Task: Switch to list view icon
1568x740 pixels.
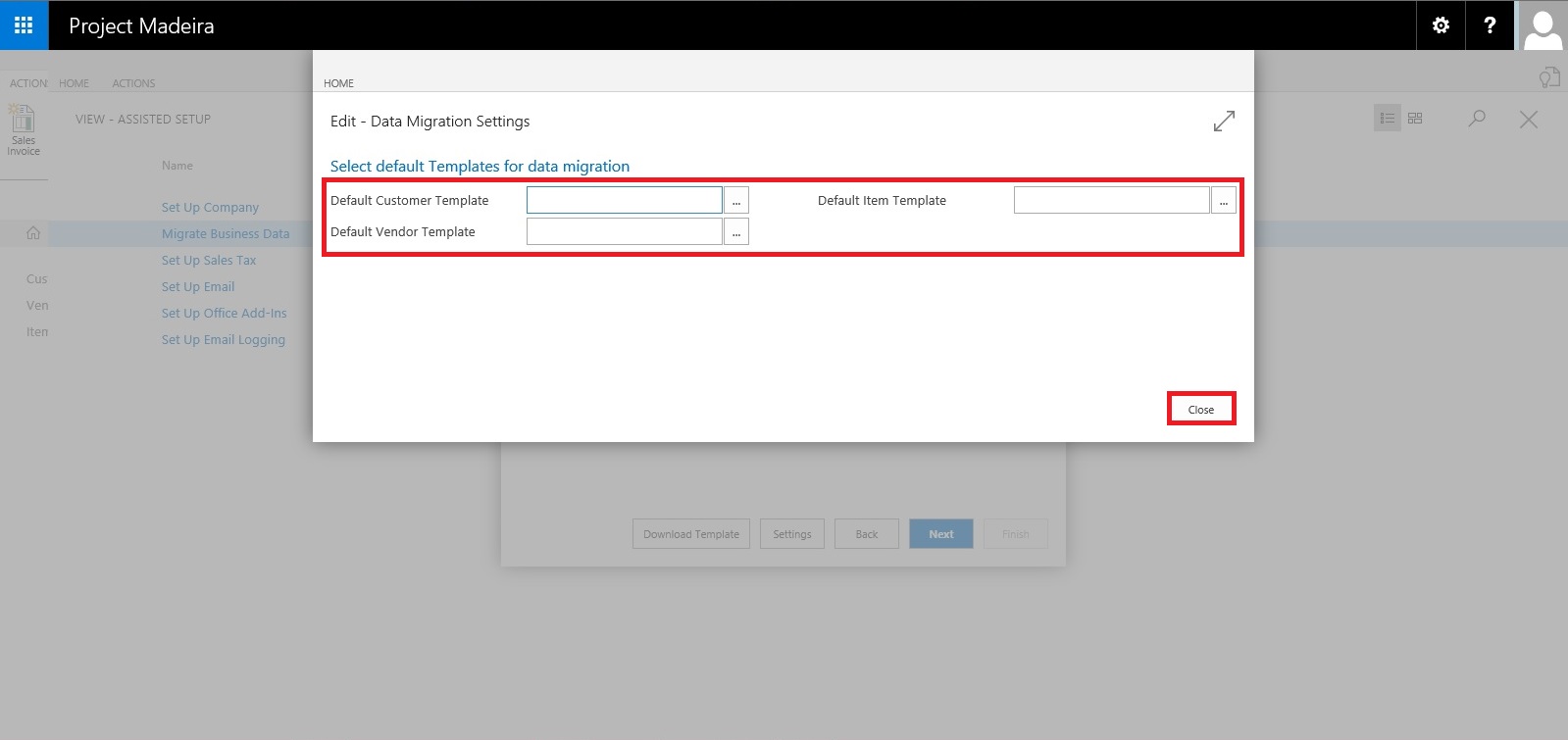Action: pos(1387,119)
